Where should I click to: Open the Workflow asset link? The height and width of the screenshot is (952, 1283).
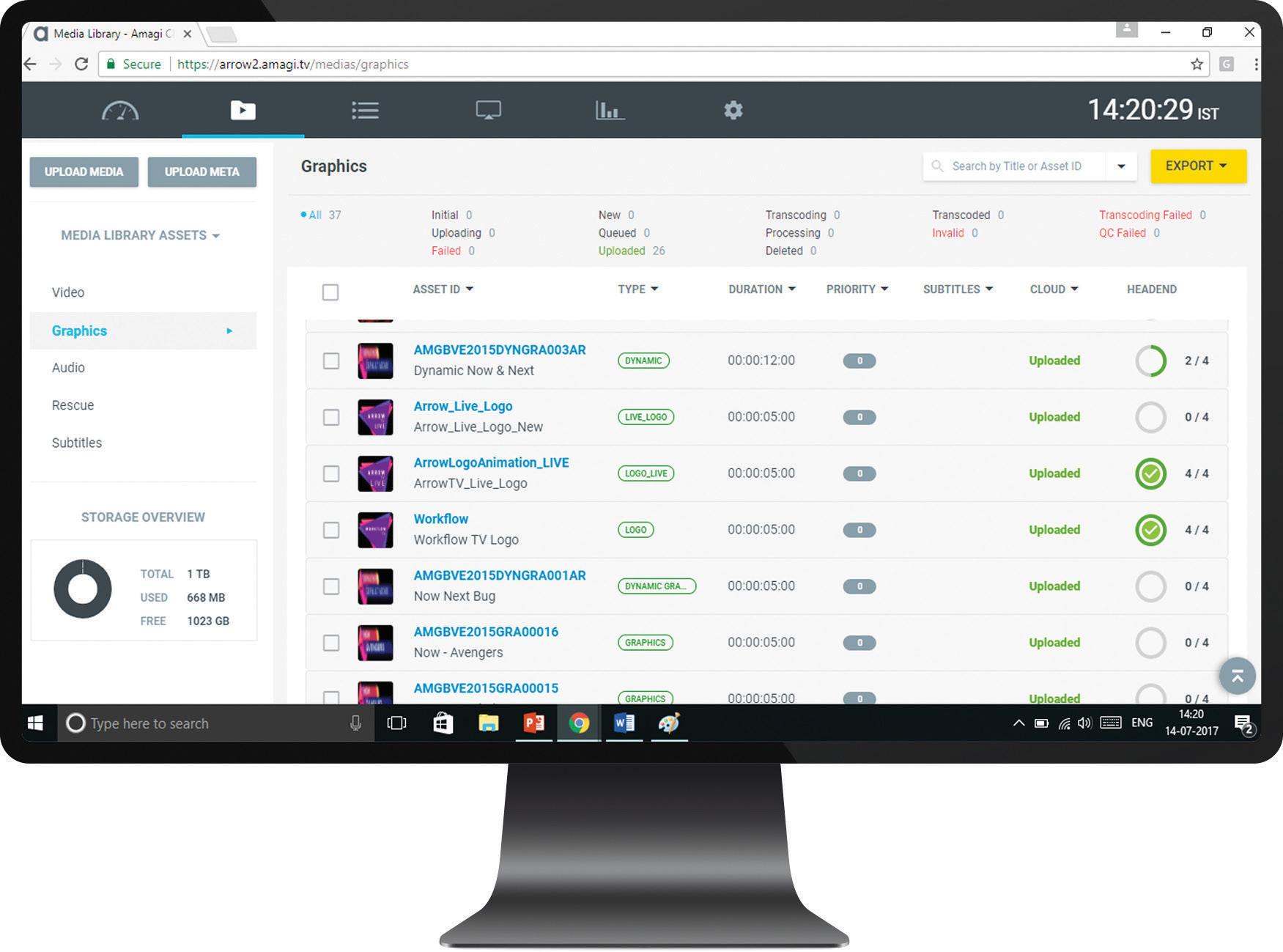(x=441, y=519)
